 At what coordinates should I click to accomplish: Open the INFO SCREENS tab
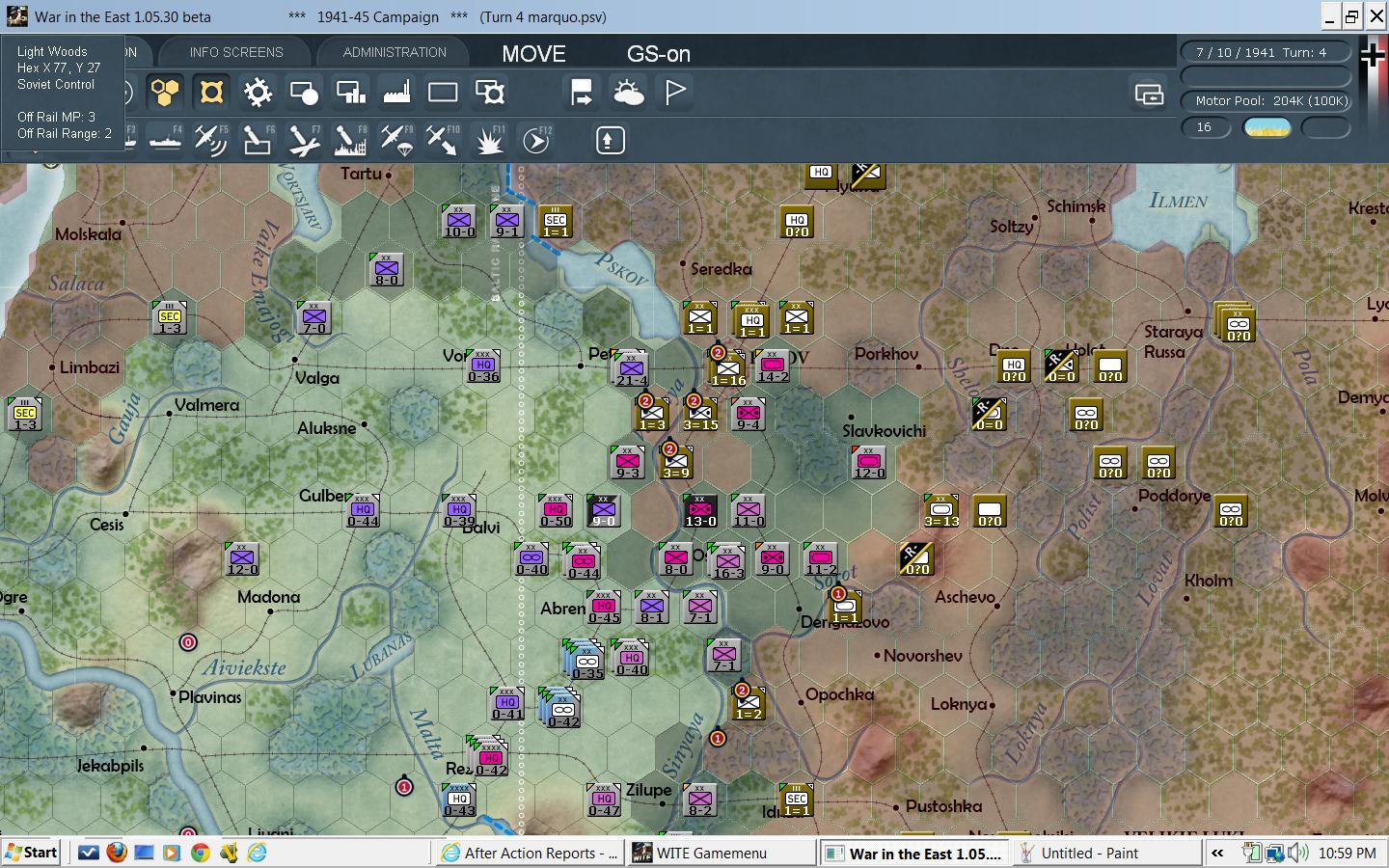click(x=236, y=52)
